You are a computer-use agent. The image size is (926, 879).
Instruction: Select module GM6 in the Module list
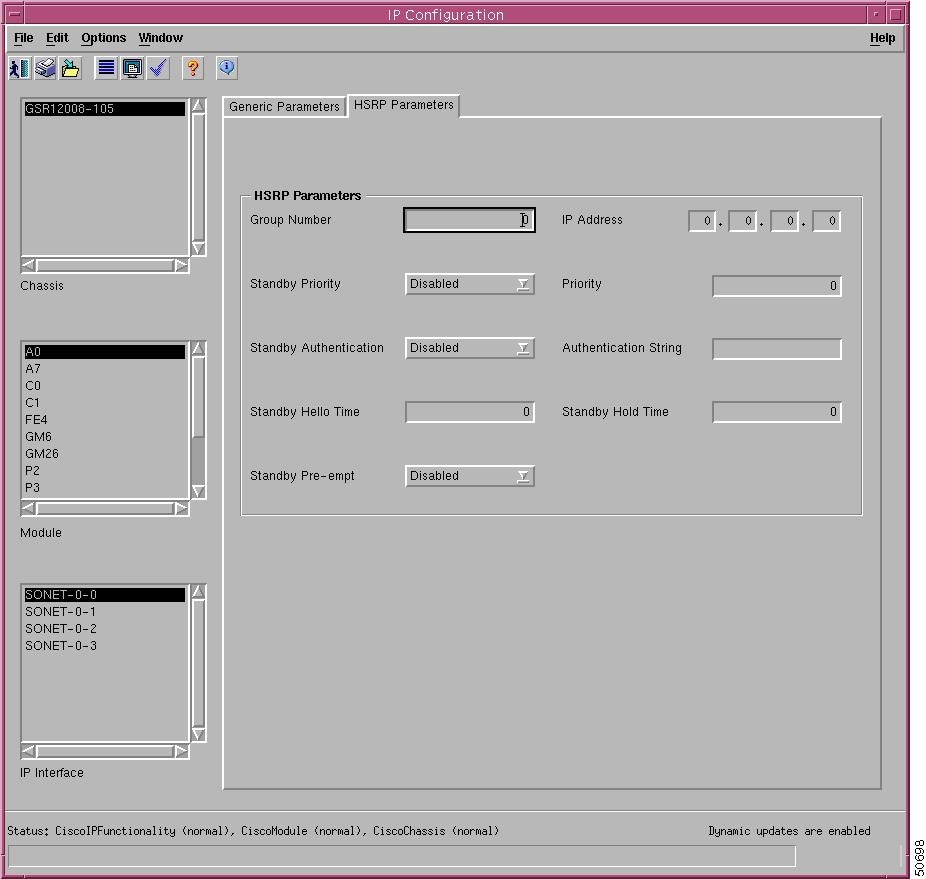pos(39,437)
